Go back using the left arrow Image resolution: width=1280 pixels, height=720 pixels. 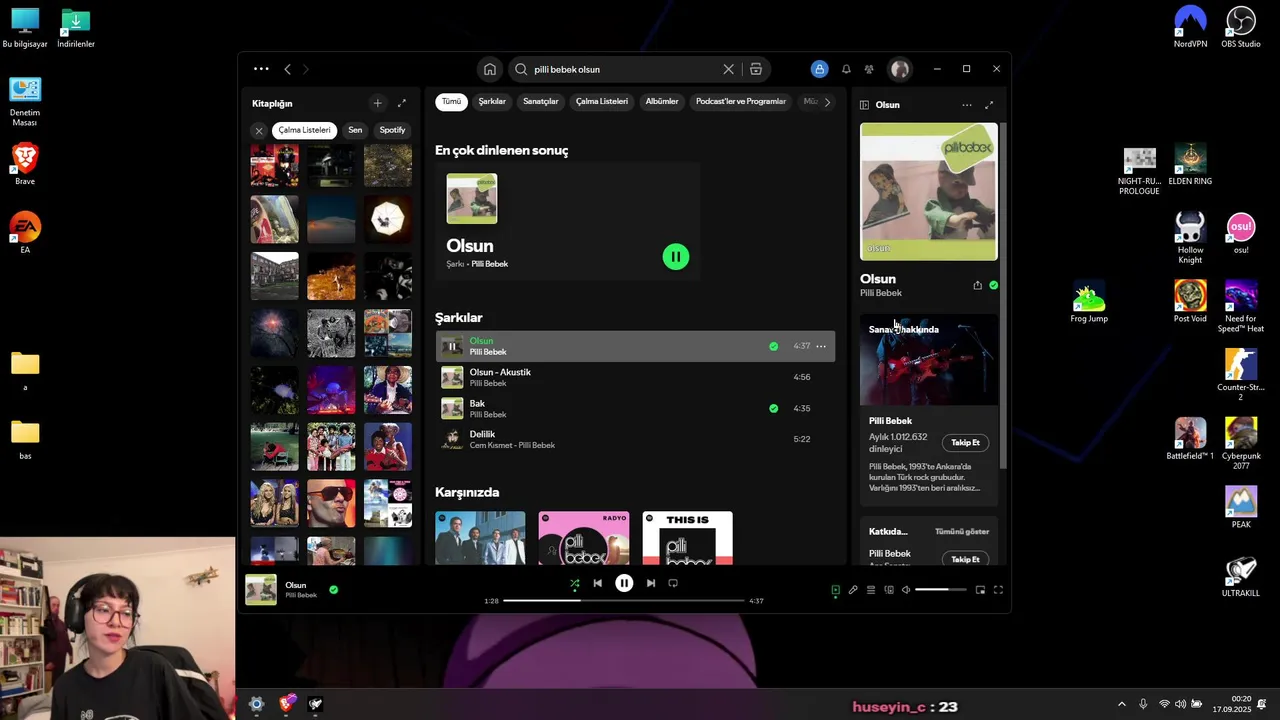click(287, 69)
